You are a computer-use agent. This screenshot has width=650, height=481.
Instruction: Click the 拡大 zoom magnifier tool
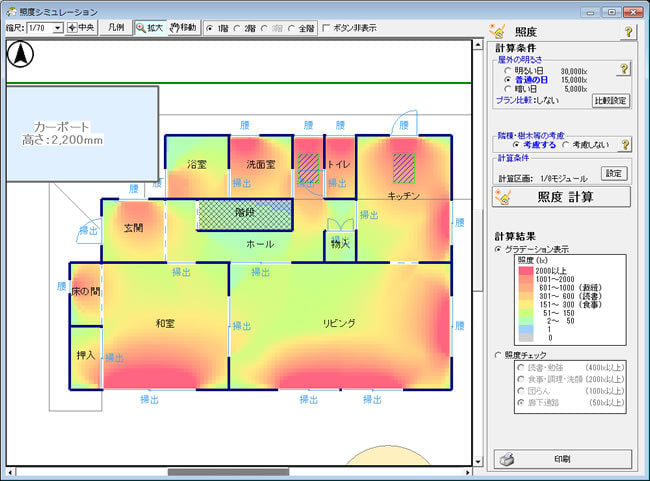(x=150, y=27)
